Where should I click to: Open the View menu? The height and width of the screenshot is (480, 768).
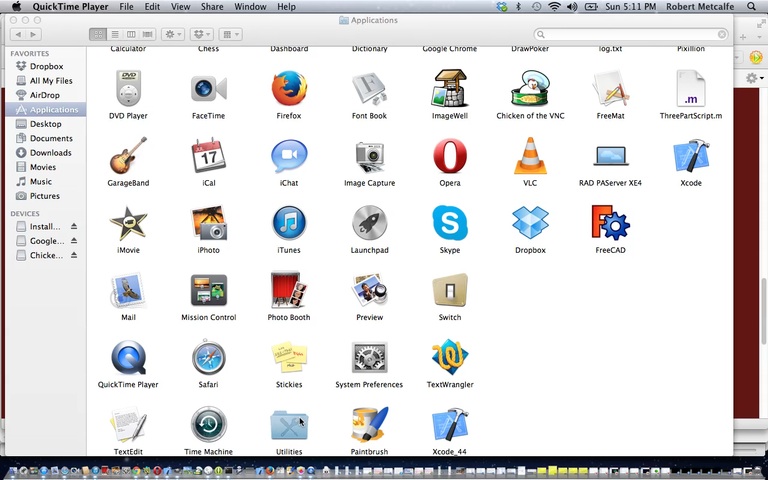180,6
